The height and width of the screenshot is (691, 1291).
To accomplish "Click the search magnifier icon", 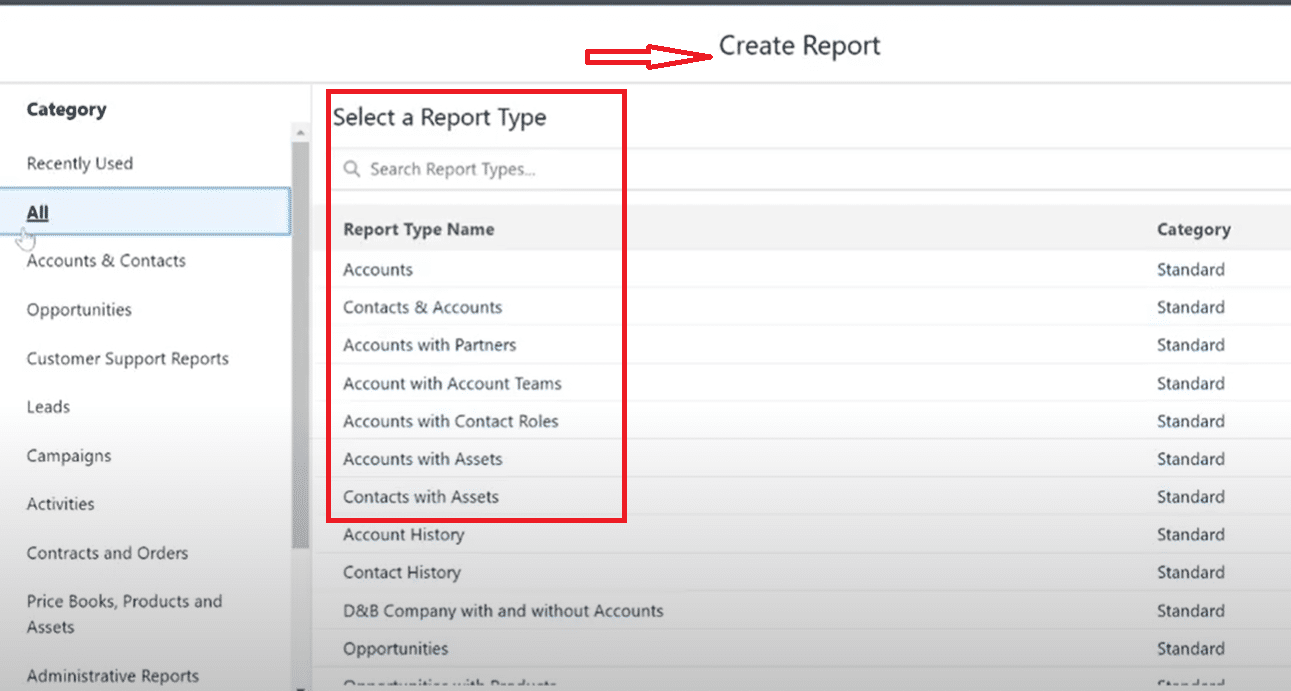I will click(351, 170).
